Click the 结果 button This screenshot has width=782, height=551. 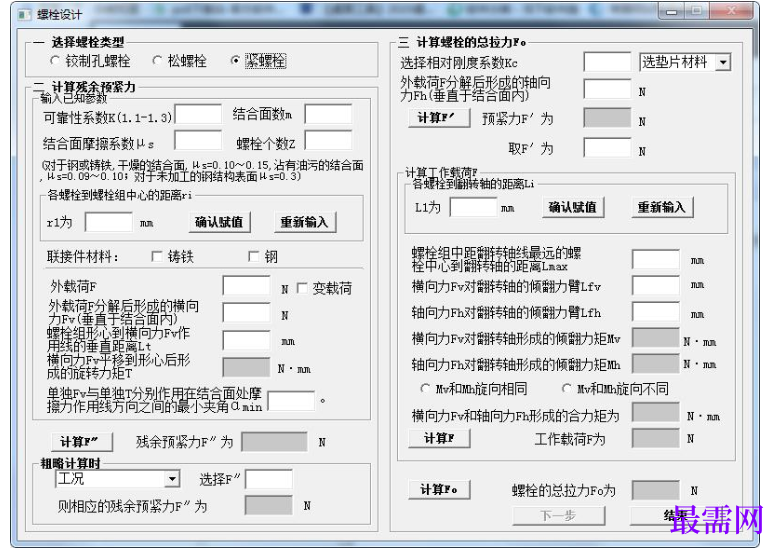(676, 516)
